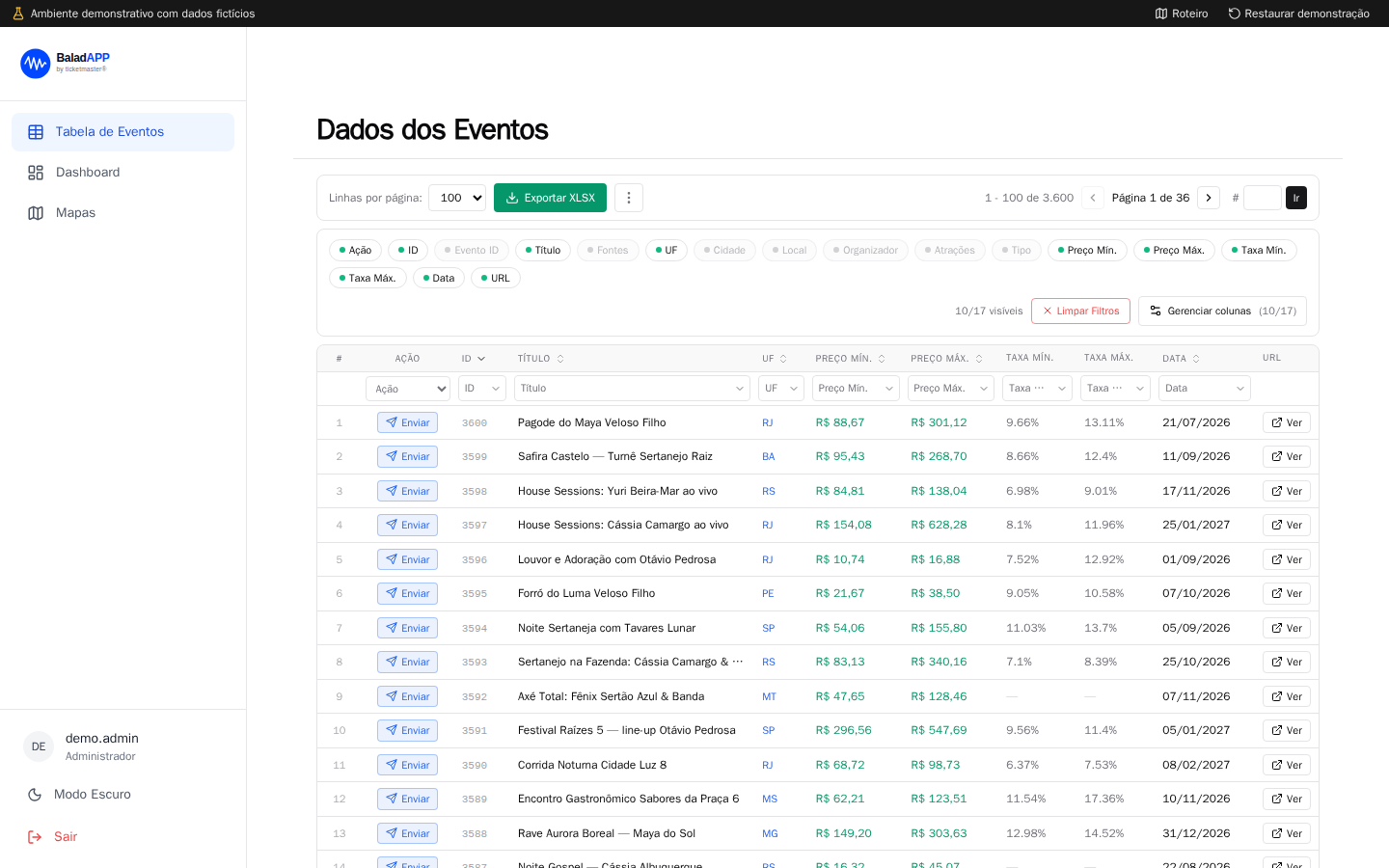Open Roteiro guide in top bar
This screenshot has width=1389, height=868.
[1182, 14]
